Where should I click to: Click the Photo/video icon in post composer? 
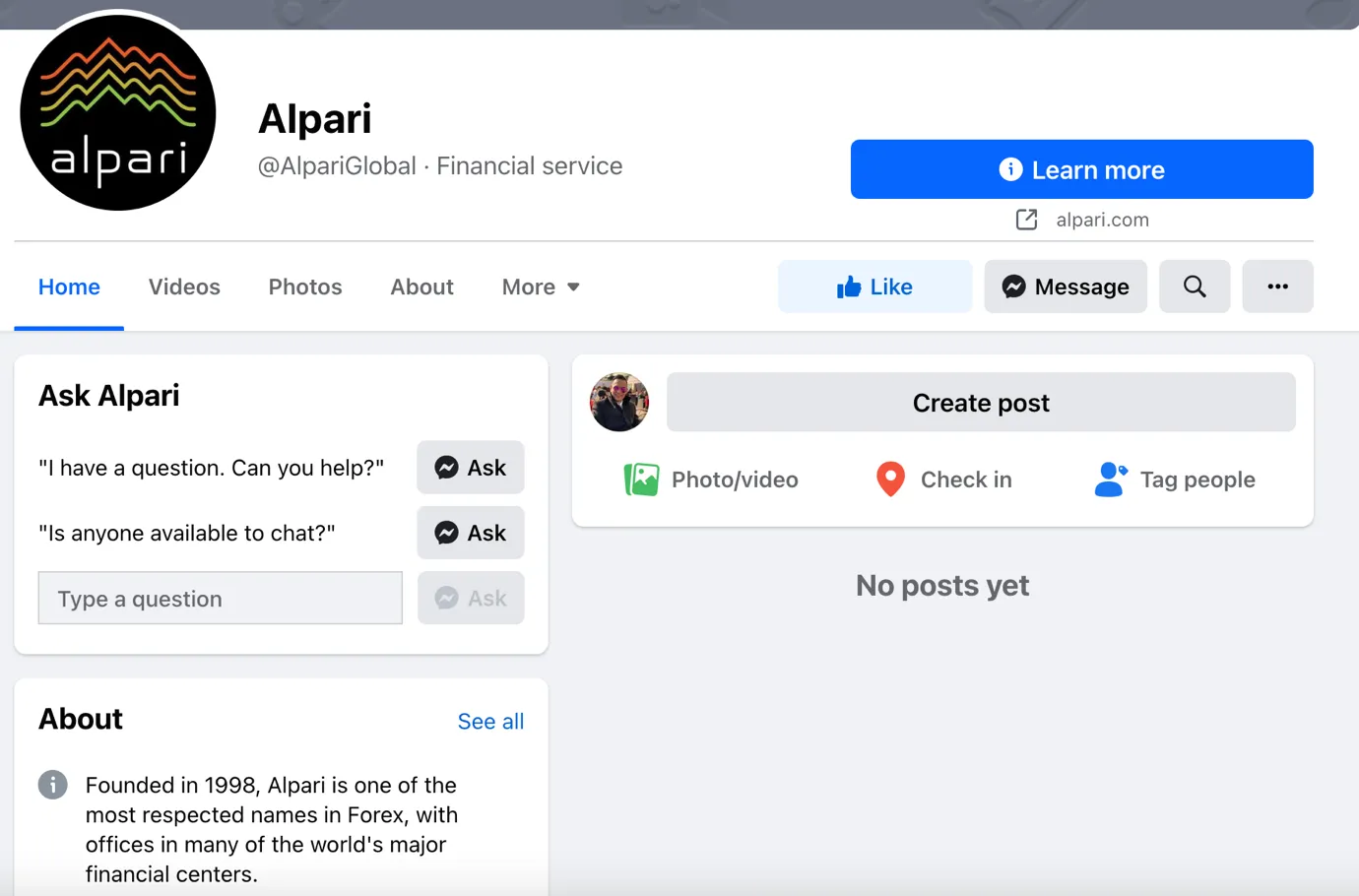tap(641, 480)
